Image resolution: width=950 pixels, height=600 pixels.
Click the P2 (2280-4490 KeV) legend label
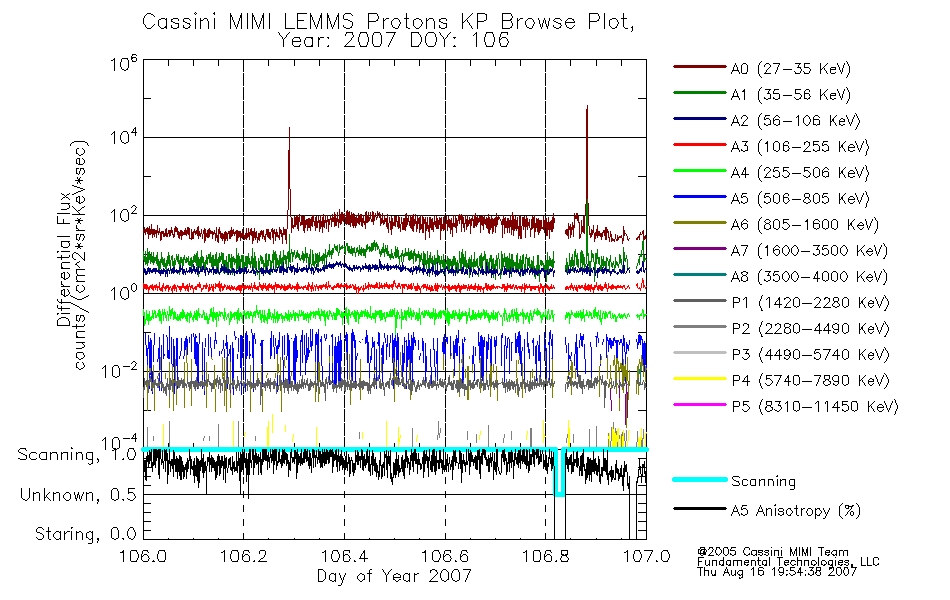point(810,328)
